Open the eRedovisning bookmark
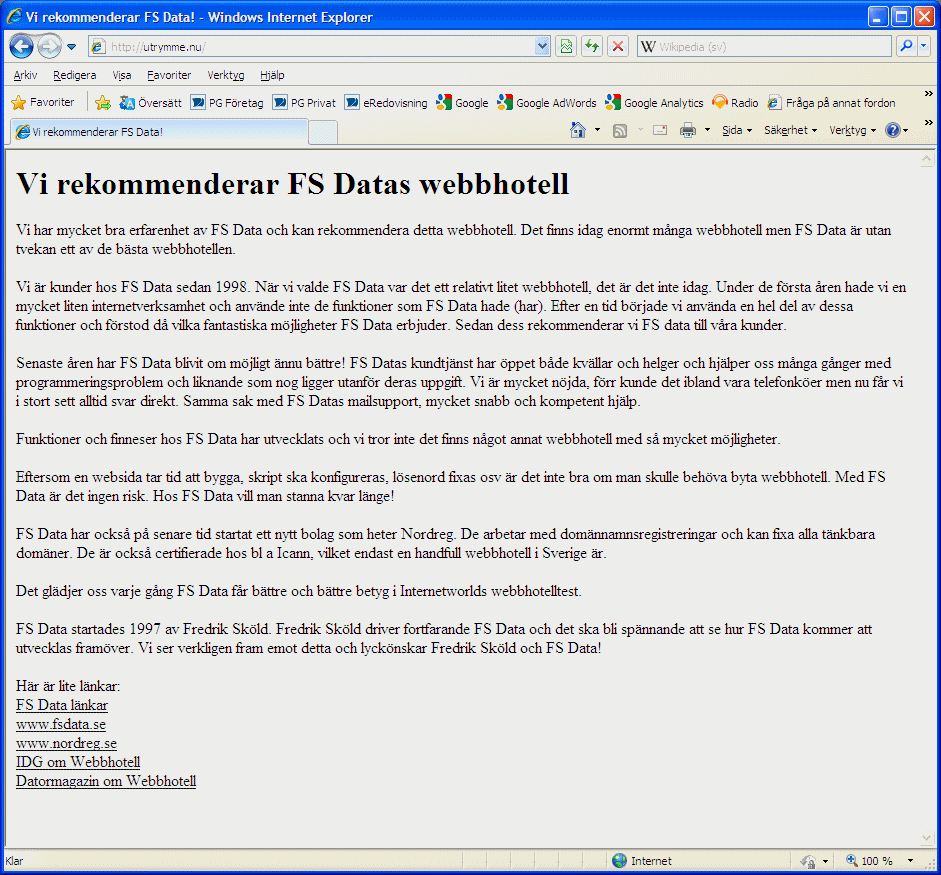941x875 pixels. 386,103
